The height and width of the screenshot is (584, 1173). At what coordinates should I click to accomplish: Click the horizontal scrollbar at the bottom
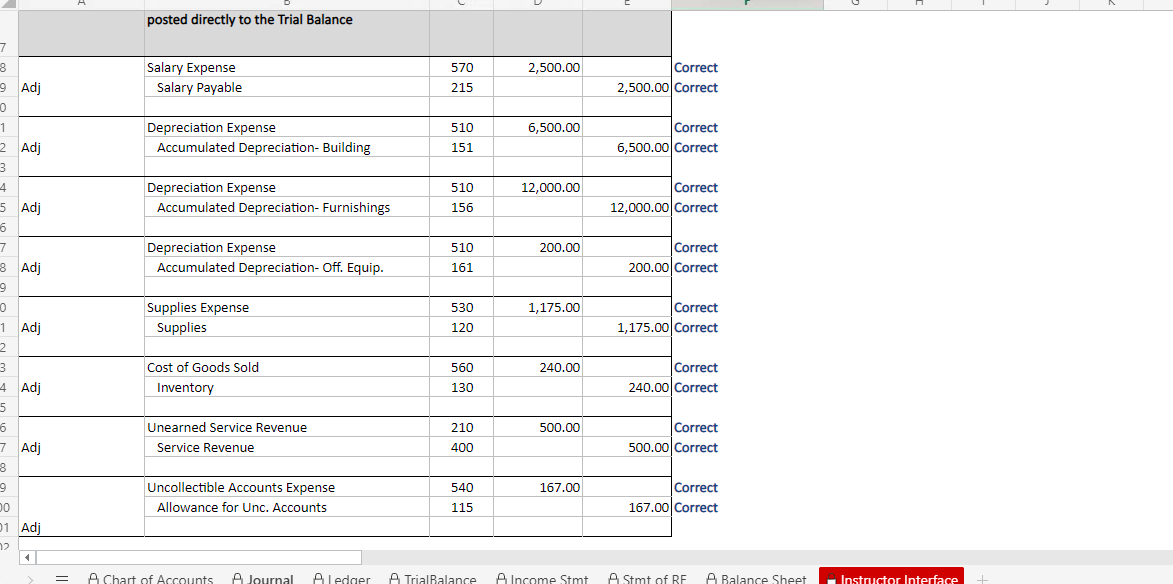200,557
